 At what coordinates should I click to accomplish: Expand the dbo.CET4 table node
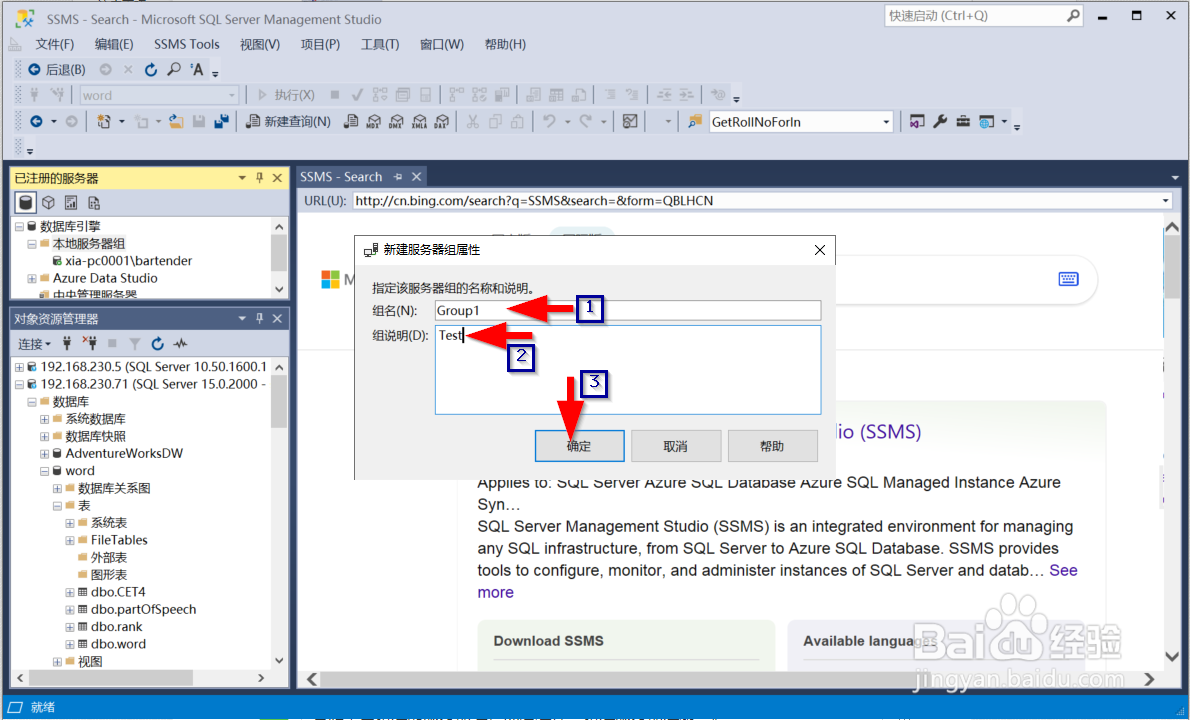tap(70, 593)
